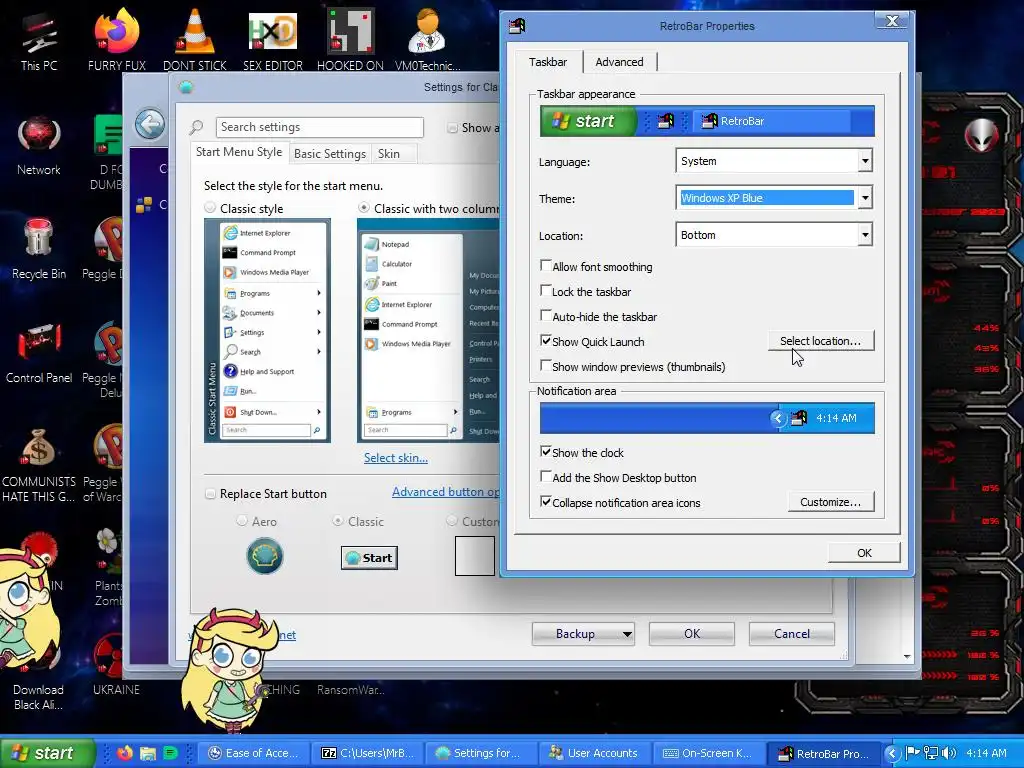Click OK in the Settings window
1024x768 pixels.
tap(692, 633)
